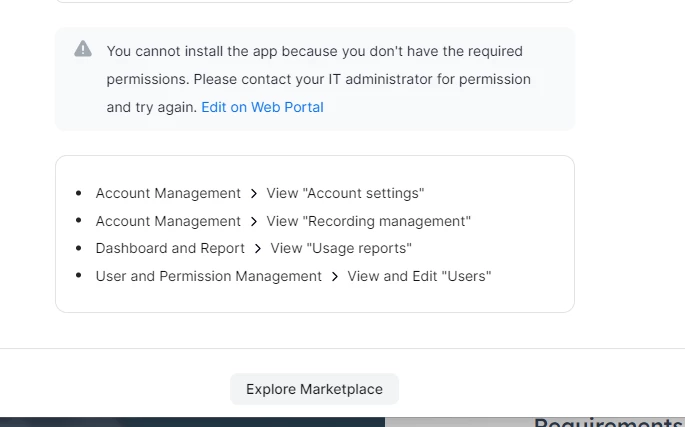Click the dark image thumbnail at bottom left
Screen dimensions: 685x427
pos(190,422)
